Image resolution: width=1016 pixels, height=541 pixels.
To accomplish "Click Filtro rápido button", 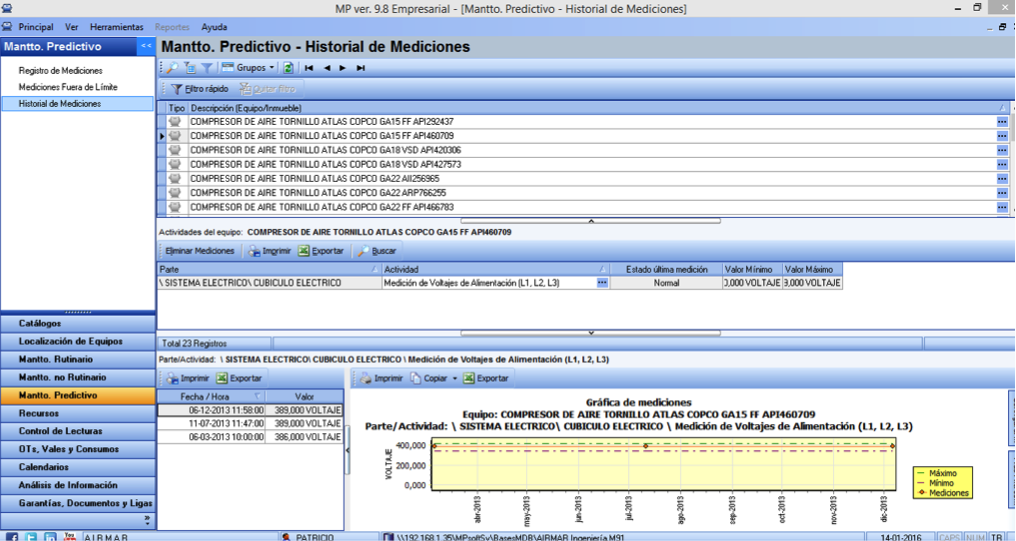I will pos(200,89).
